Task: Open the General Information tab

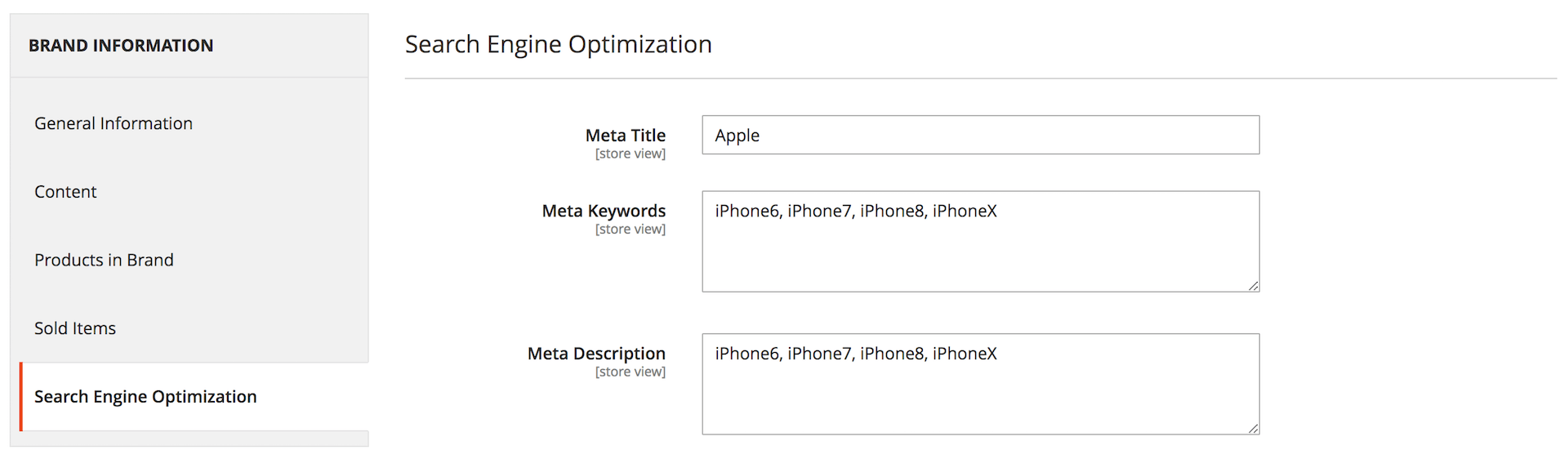Action: point(114,123)
